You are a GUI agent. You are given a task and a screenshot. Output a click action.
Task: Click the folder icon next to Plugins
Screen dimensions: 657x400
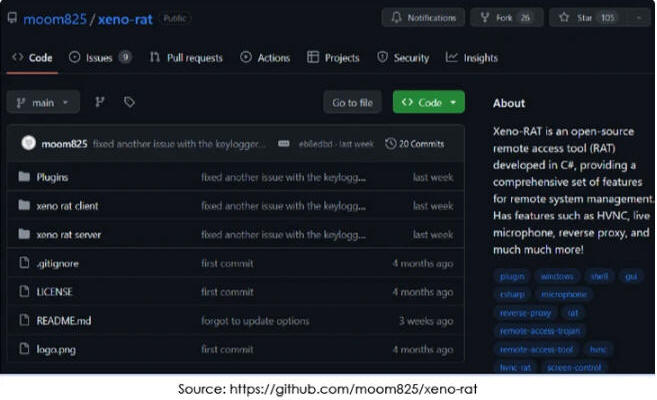coord(24,177)
